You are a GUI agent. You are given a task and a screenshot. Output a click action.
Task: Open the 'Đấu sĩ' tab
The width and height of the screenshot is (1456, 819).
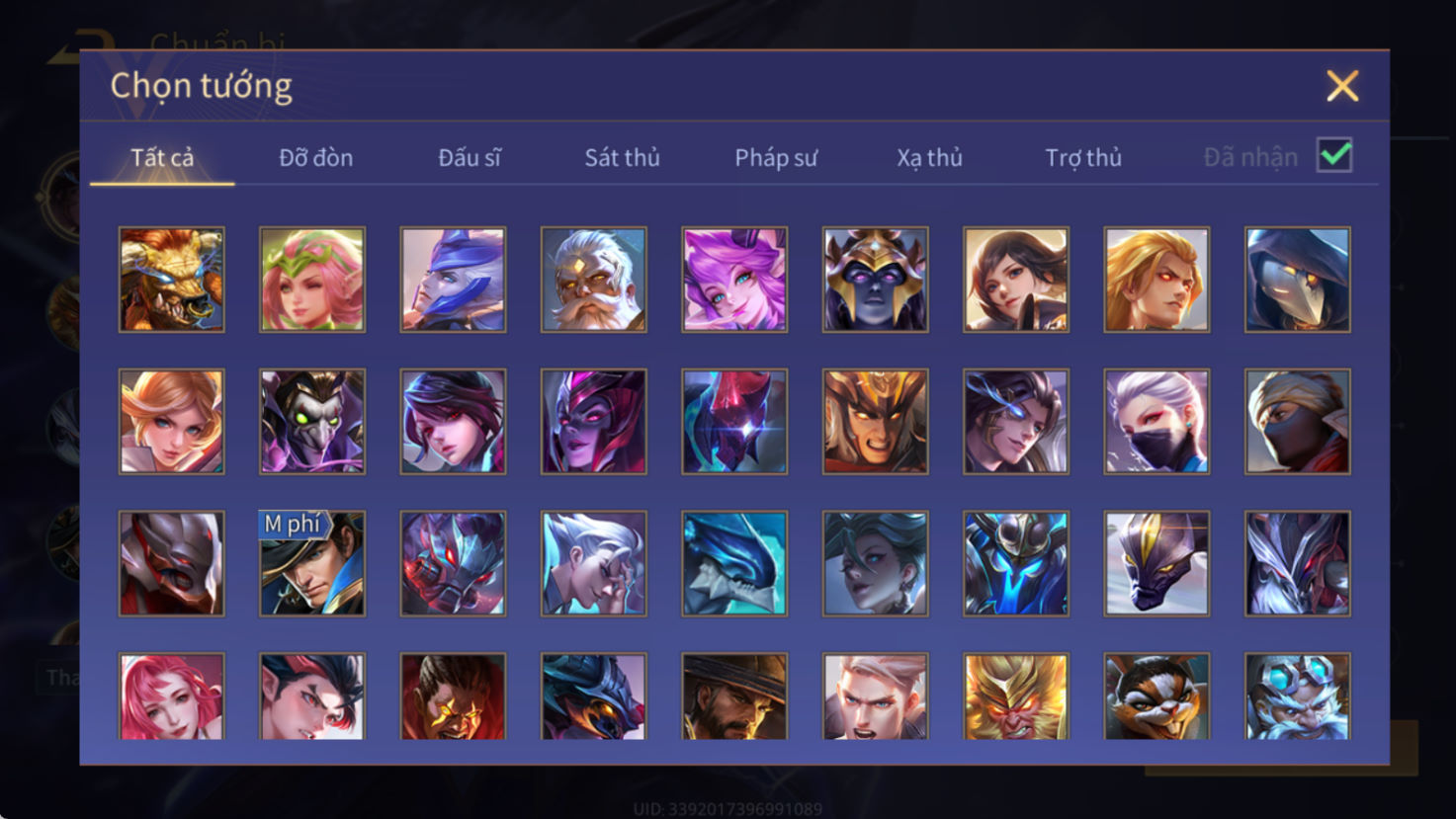(470, 157)
